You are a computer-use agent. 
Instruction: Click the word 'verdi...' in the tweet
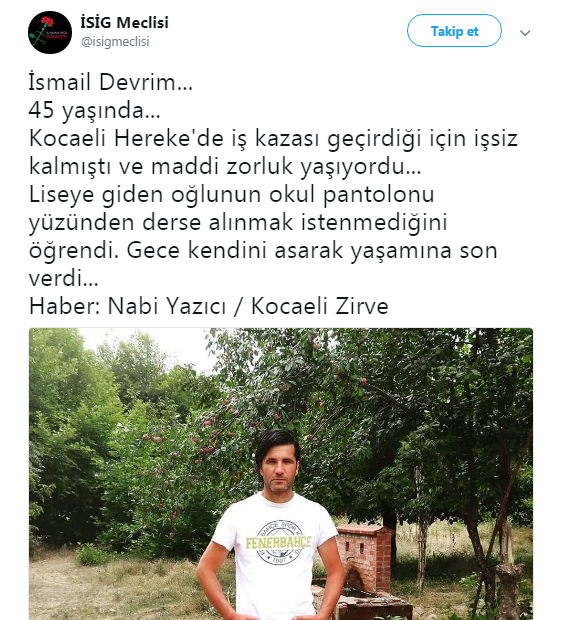point(63,278)
